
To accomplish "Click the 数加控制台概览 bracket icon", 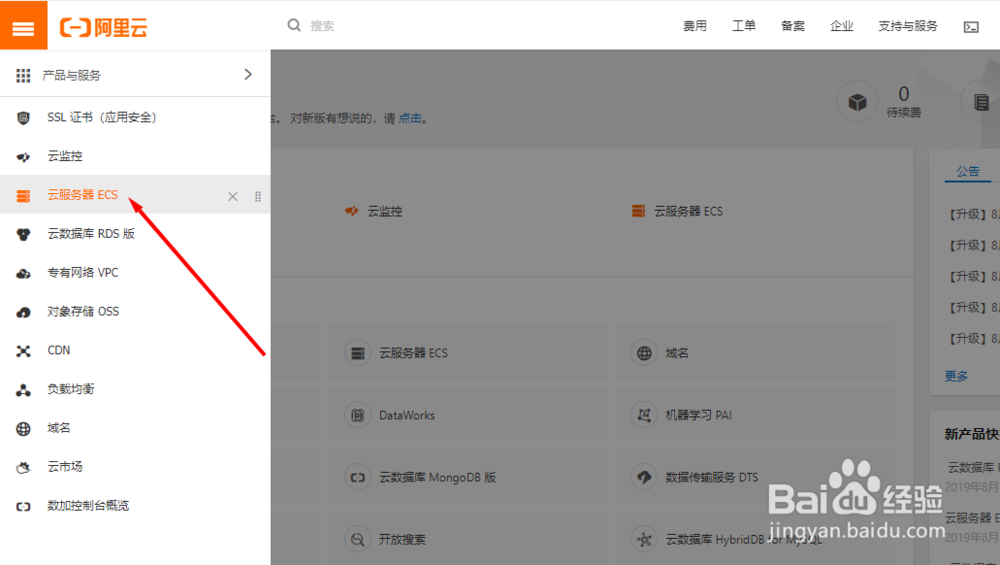I will coord(24,507).
